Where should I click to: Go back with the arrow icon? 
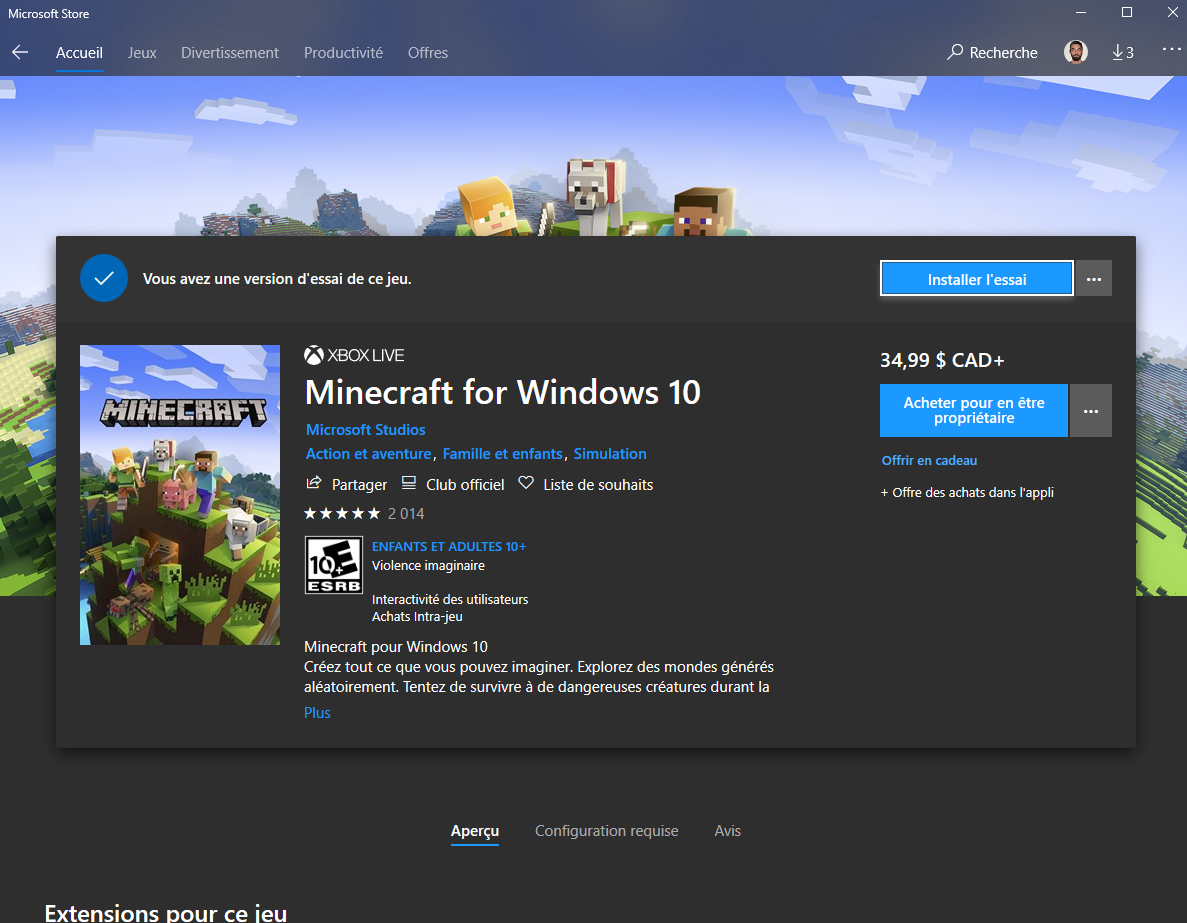20,52
